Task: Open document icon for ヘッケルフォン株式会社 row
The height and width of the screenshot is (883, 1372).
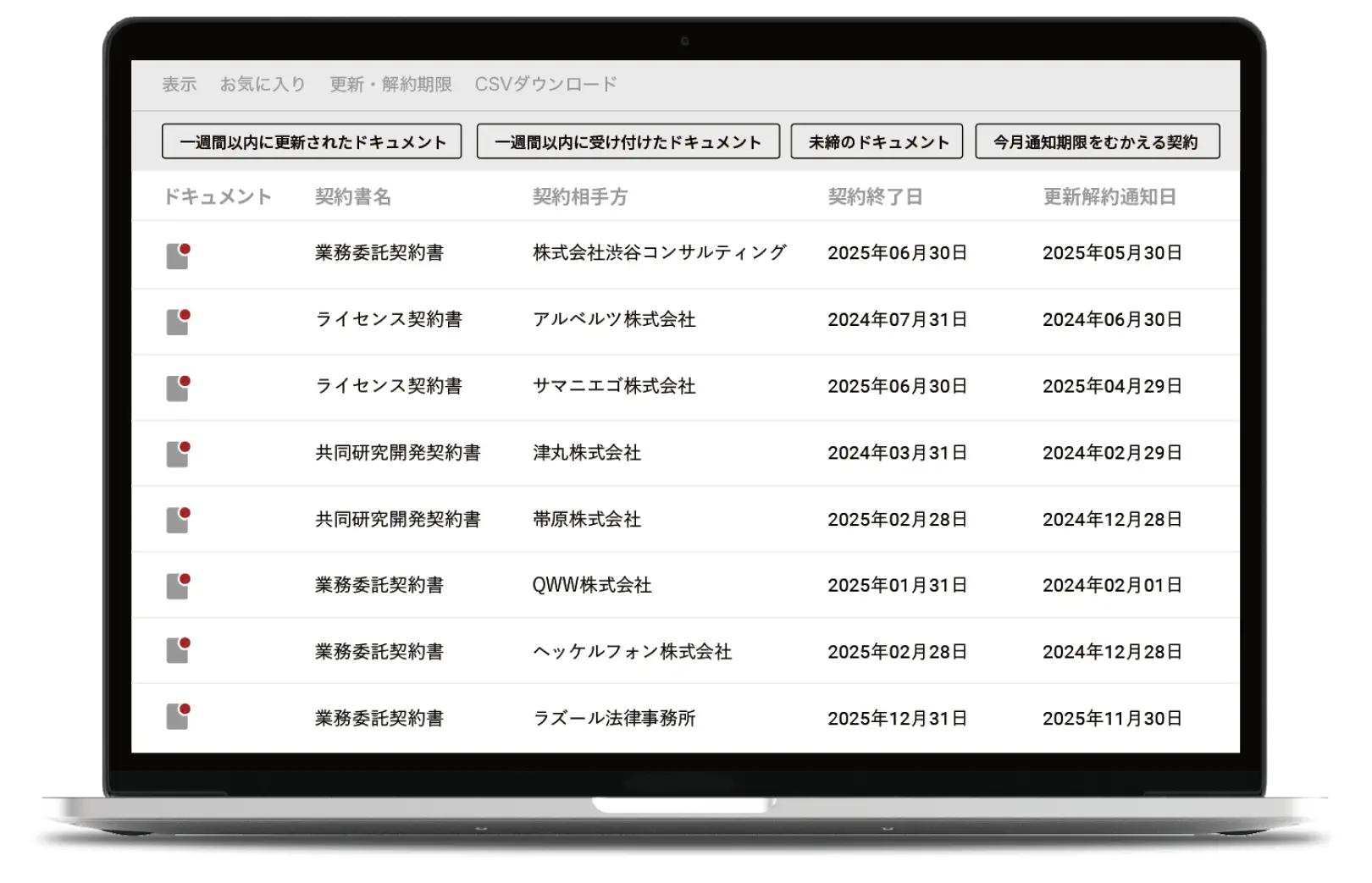Action: coord(178,649)
